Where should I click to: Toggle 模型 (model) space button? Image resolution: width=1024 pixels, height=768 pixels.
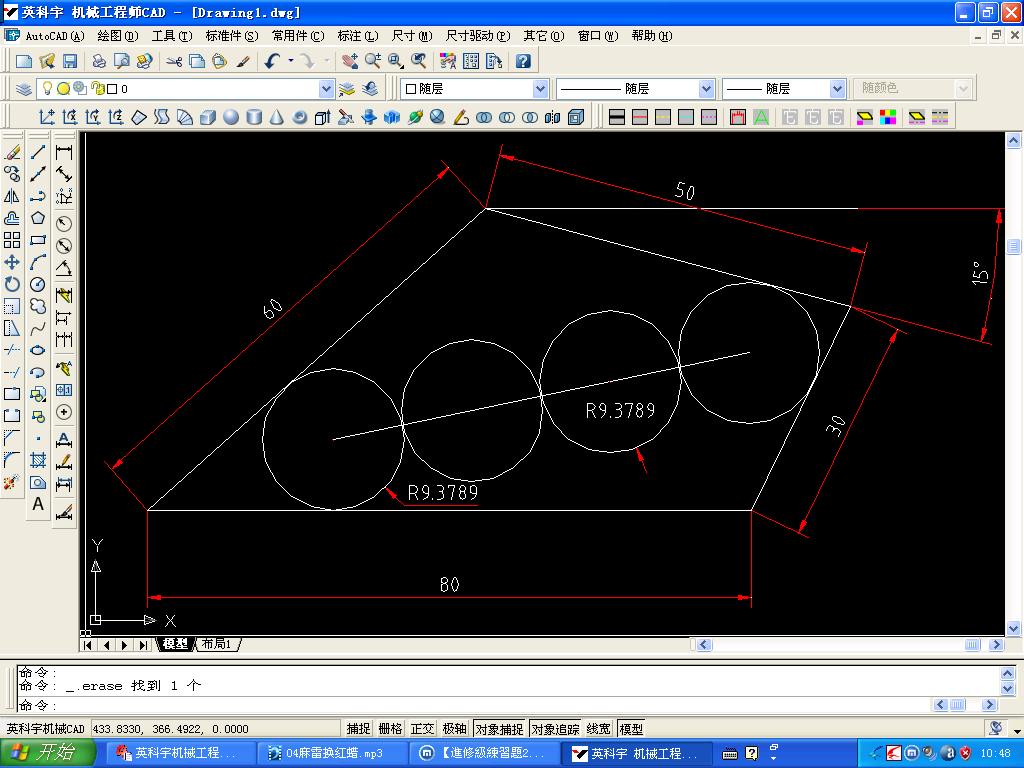pos(631,729)
